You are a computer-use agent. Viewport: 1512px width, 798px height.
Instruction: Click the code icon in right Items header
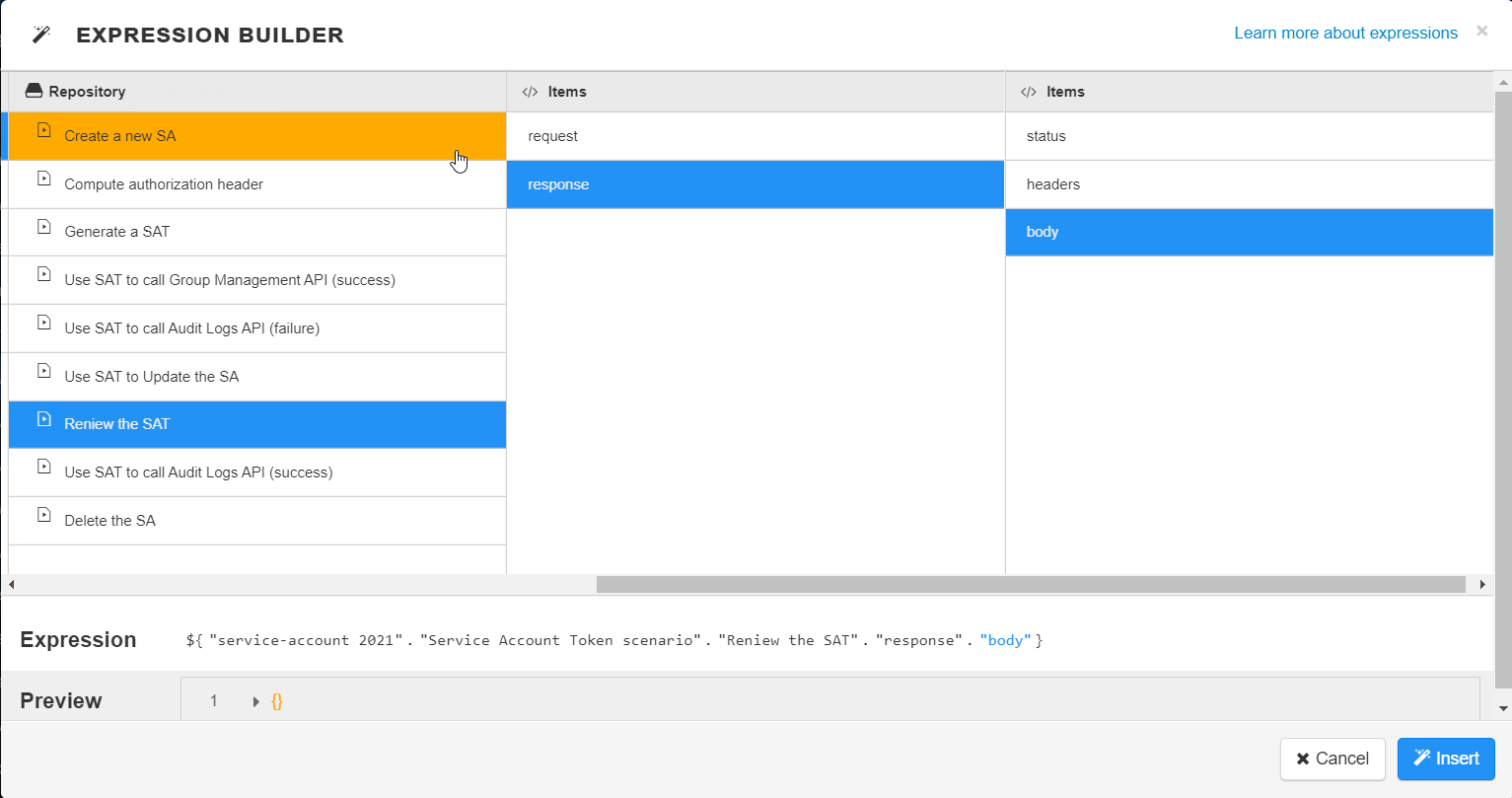1029,92
